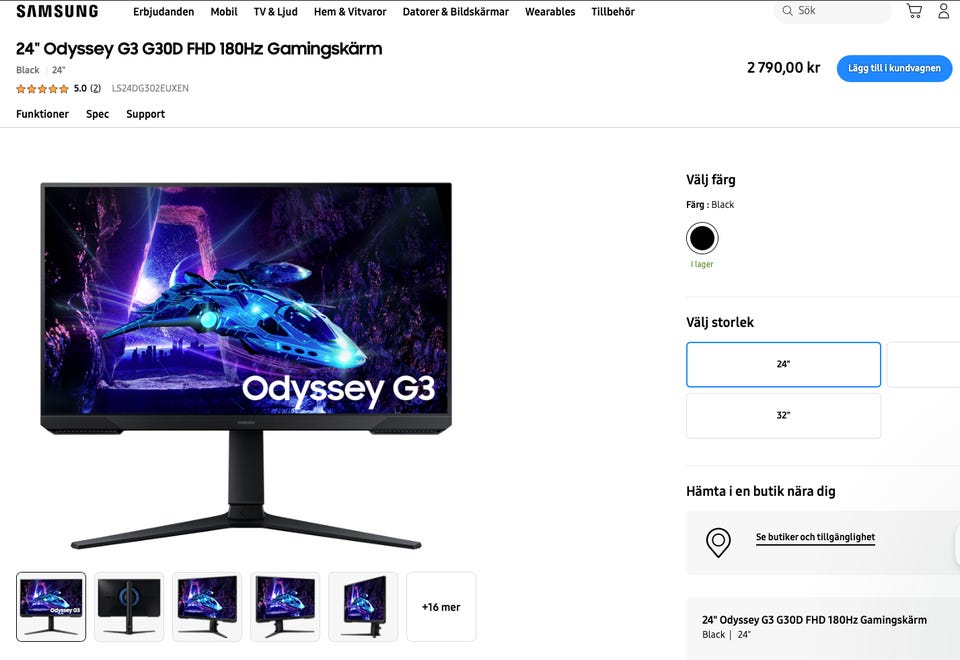
Task: Click the Samsung logo
Action: [x=57, y=12]
